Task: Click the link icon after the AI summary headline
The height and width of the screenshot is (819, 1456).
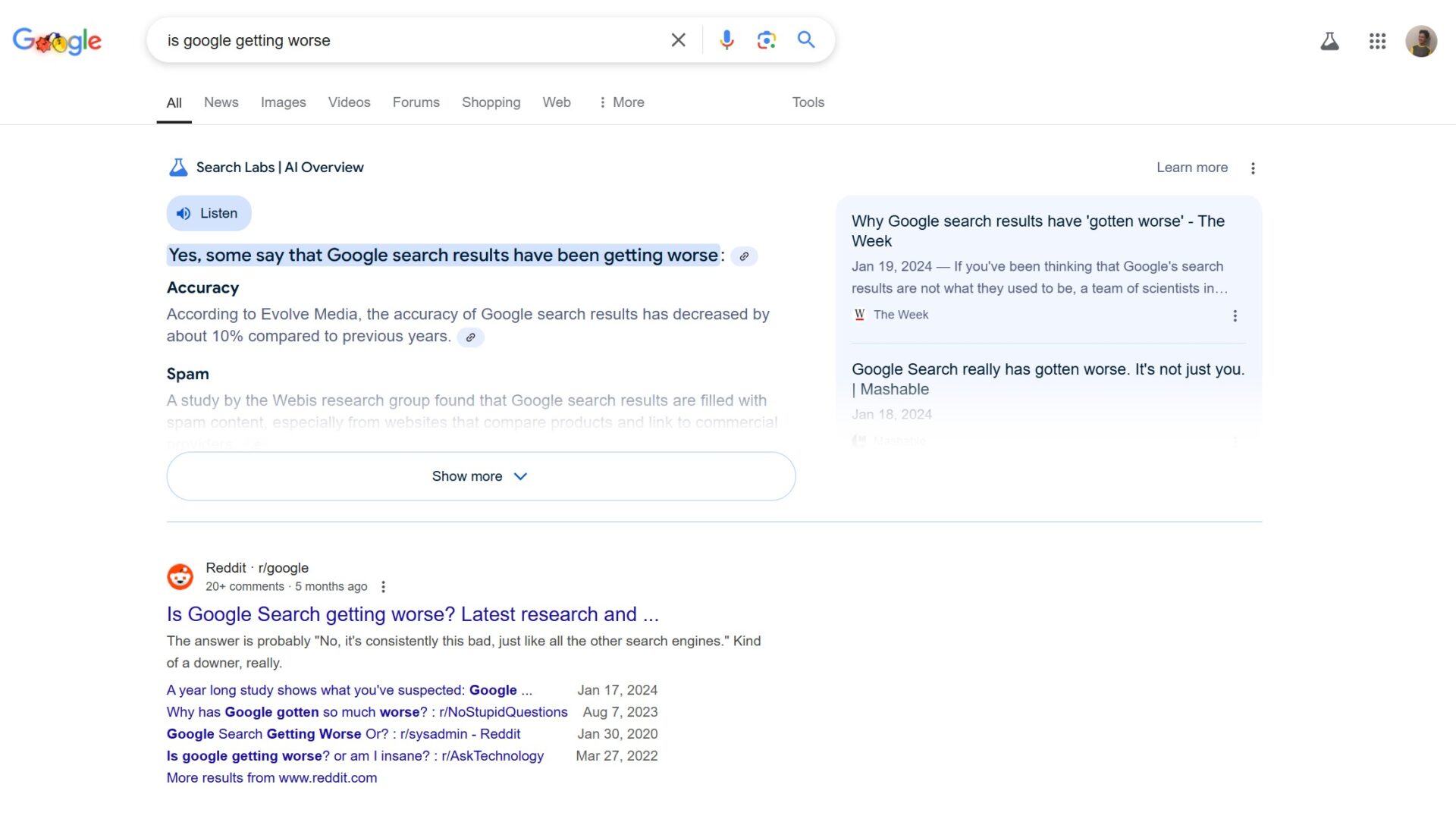Action: [x=744, y=256]
